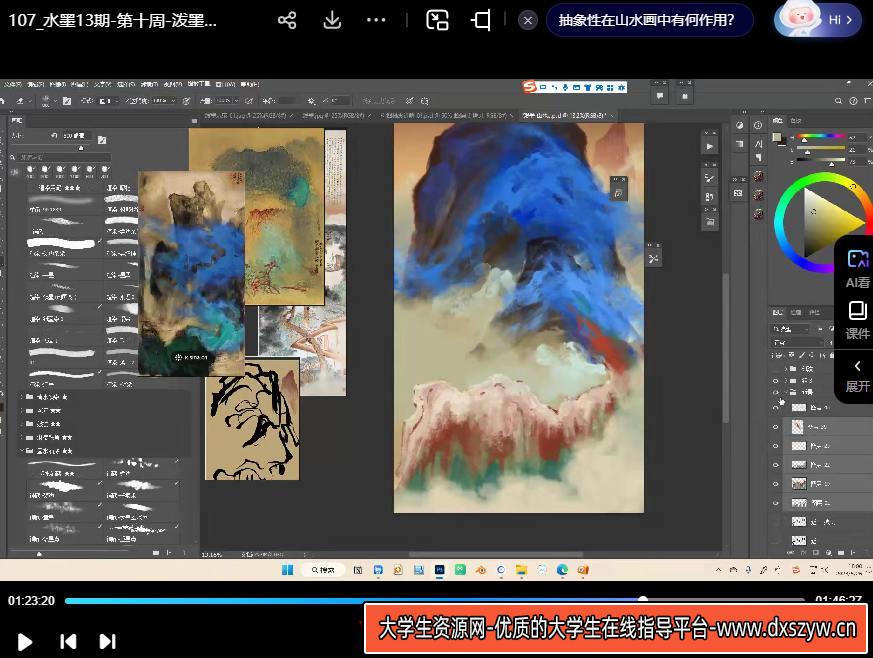The height and width of the screenshot is (658, 873).
Task: Switch to the 色板 Swatches tab
Action: (x=796, y=120)
